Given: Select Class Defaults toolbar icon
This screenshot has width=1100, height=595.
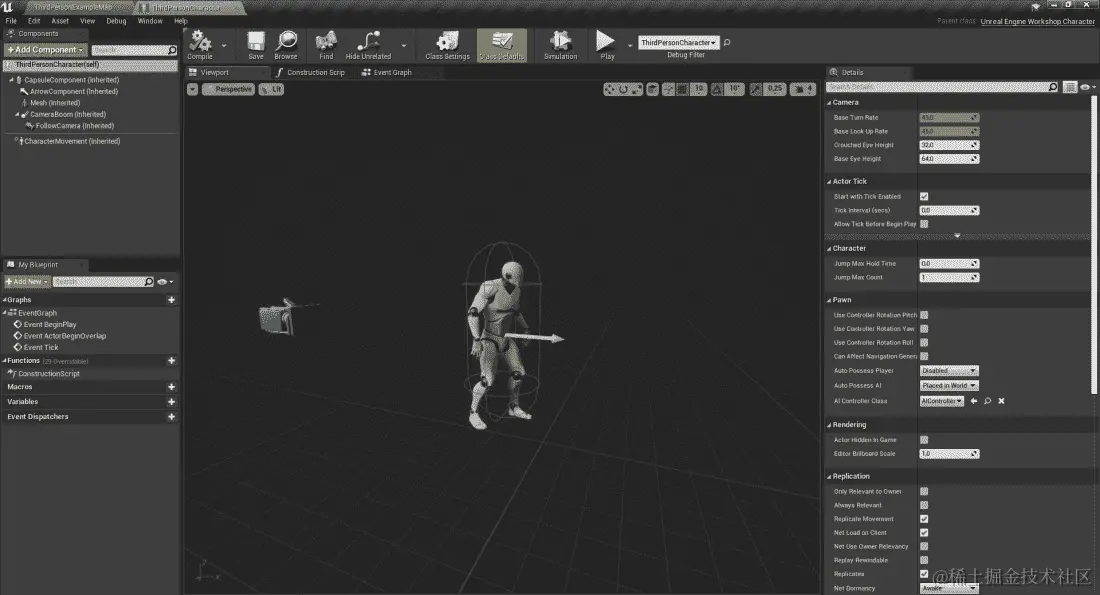Looking at the screenshot, I should tap(502, 46).
